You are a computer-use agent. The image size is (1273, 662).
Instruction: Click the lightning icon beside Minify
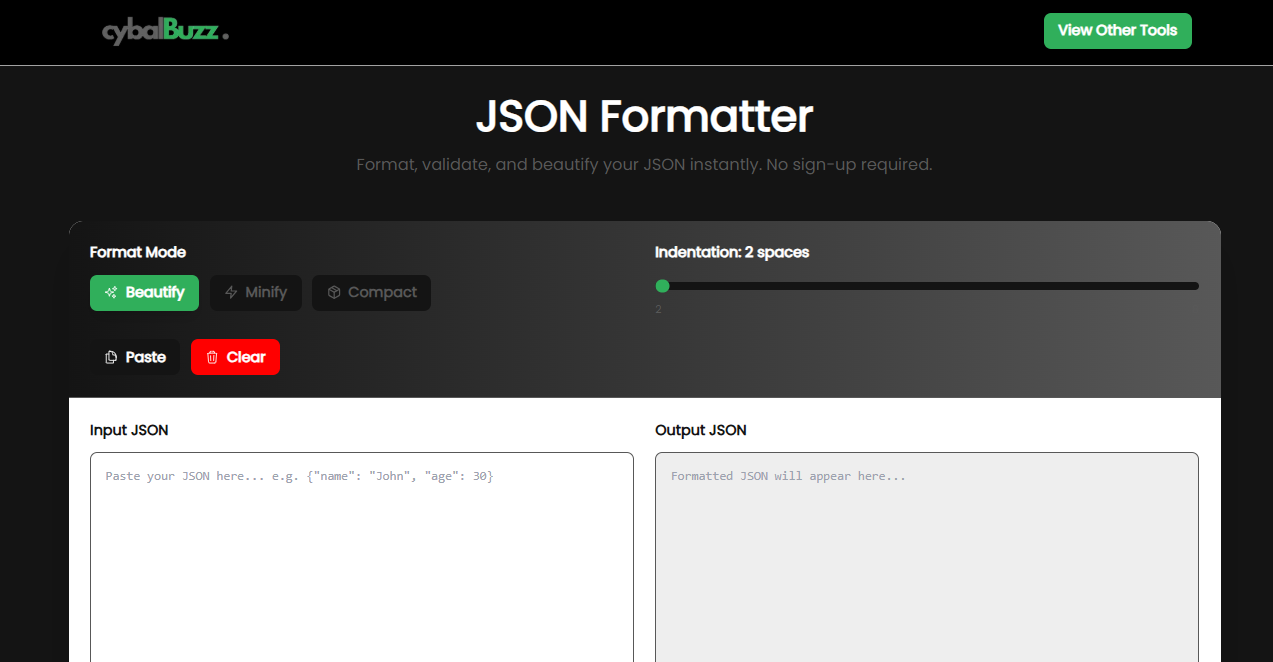click(x=232, y=292)
